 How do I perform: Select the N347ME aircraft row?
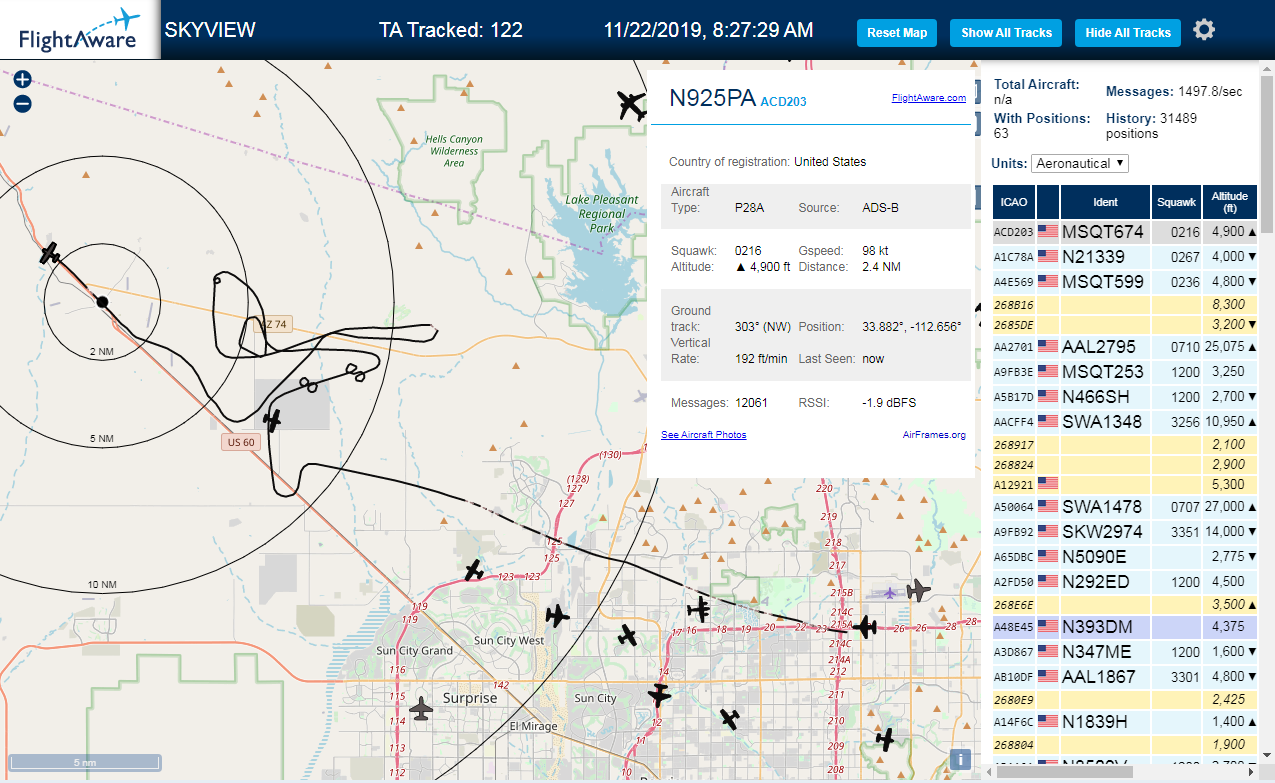[x=1125, y=652]
